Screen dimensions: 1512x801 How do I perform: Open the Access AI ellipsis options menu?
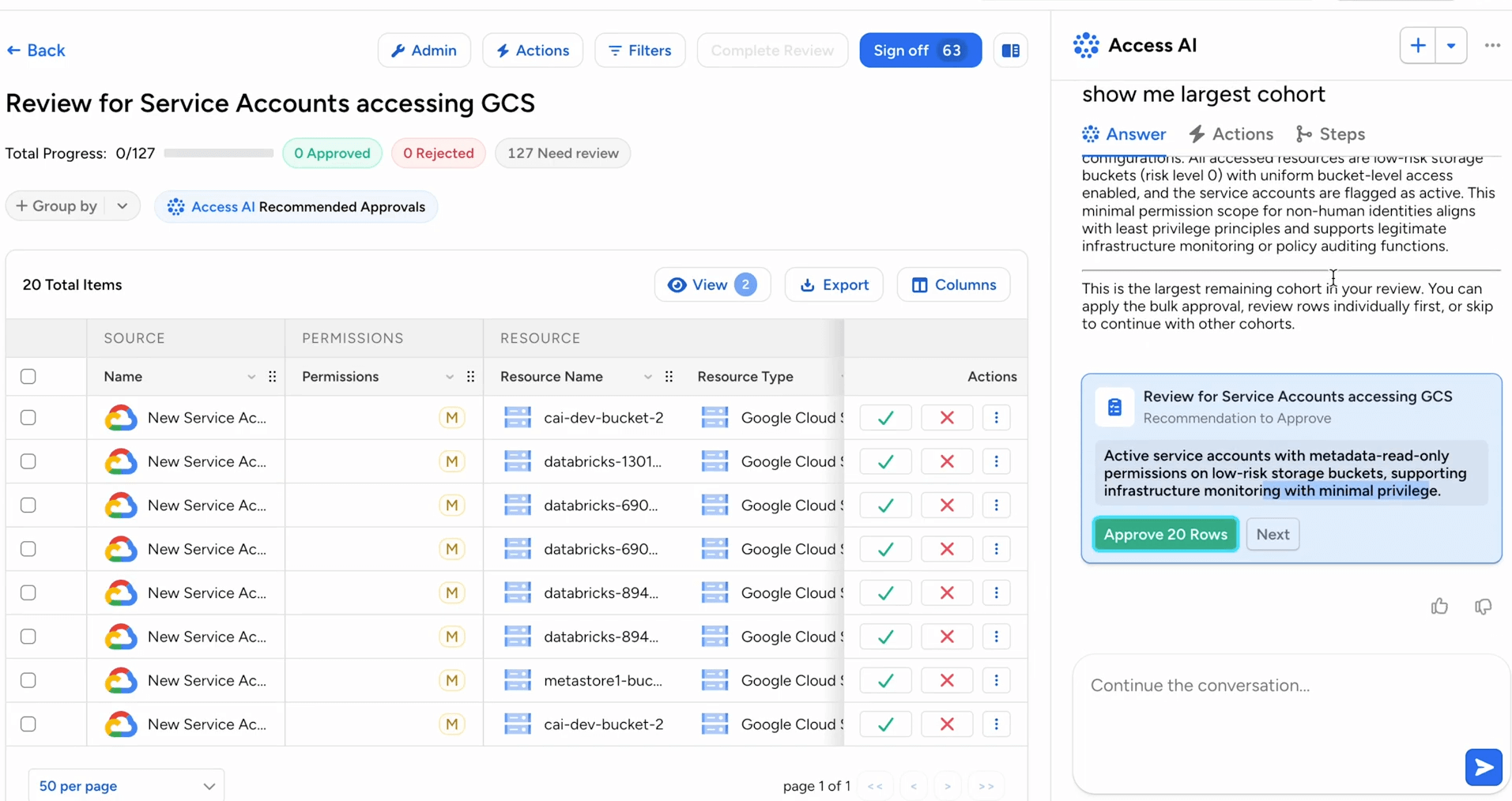tap(1491, 46)
